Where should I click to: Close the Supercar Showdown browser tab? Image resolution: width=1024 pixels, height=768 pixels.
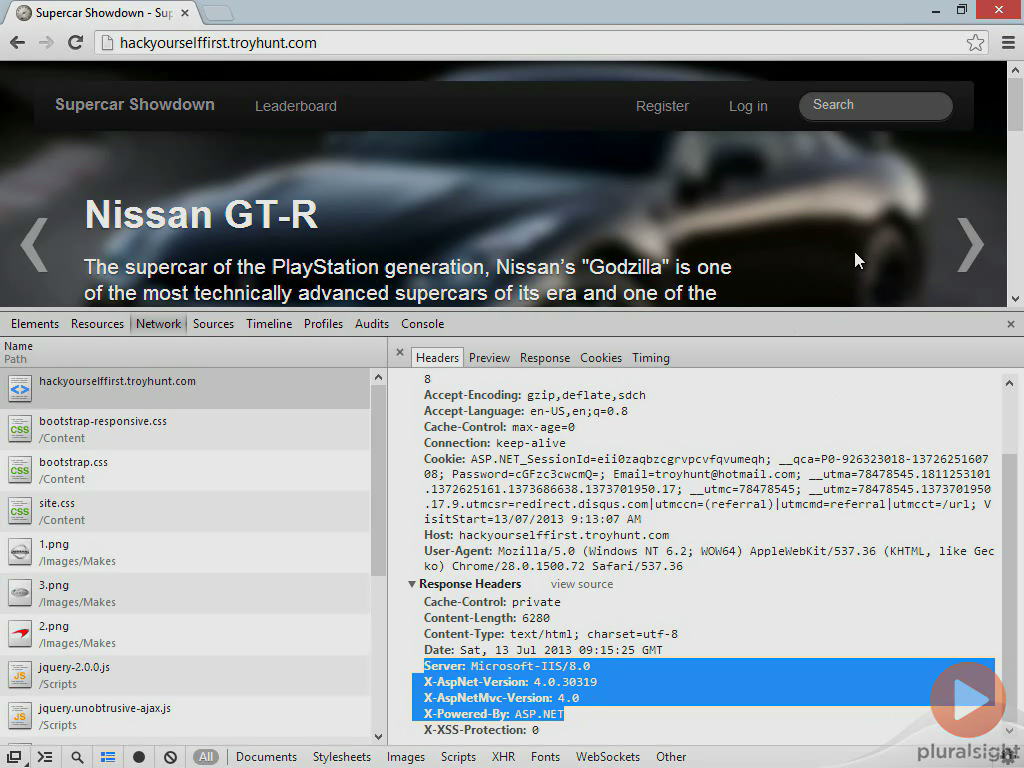(x=185, y=13)
